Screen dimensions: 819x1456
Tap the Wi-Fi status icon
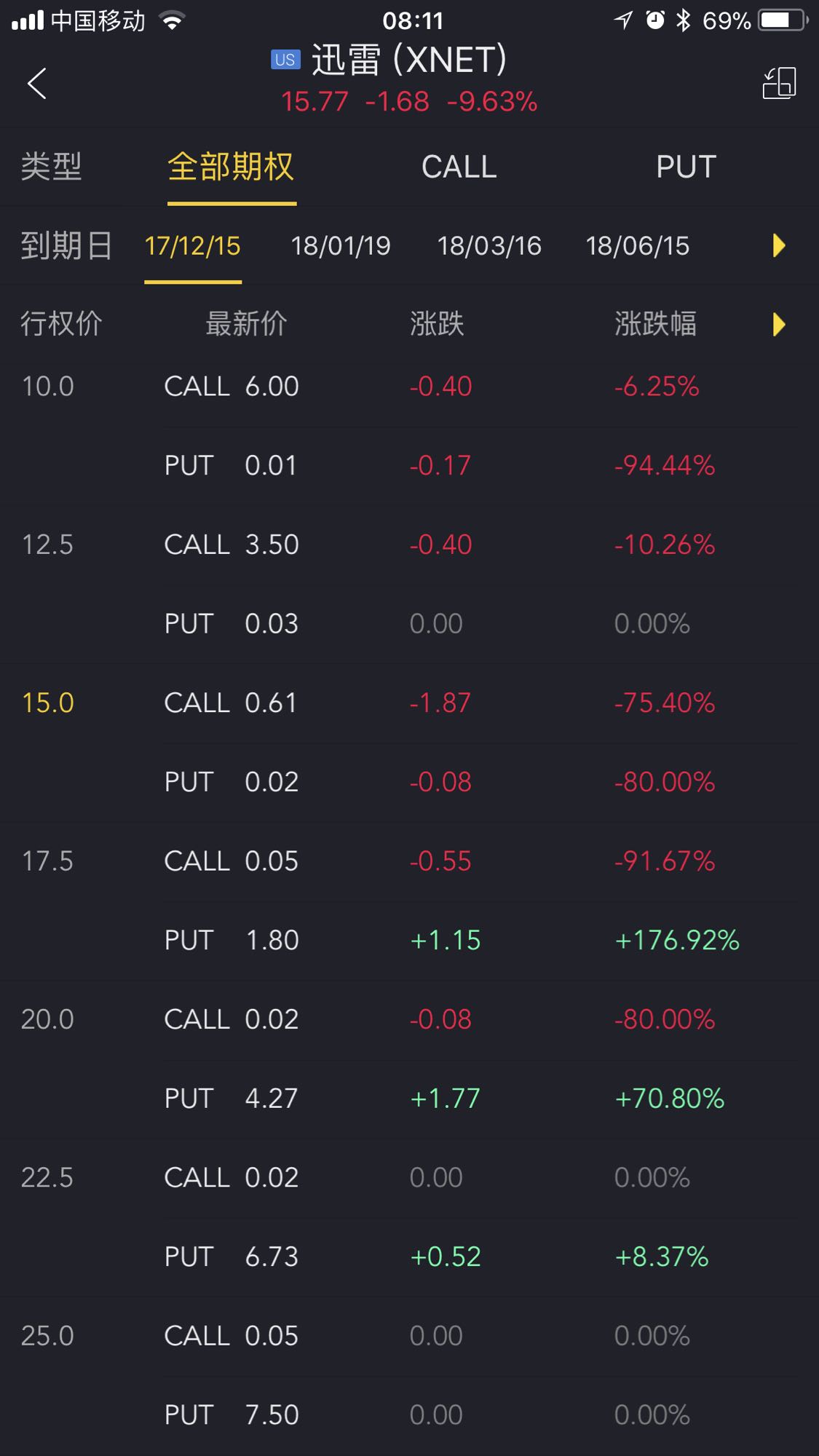pyautogui.click(x=173, y=20)
